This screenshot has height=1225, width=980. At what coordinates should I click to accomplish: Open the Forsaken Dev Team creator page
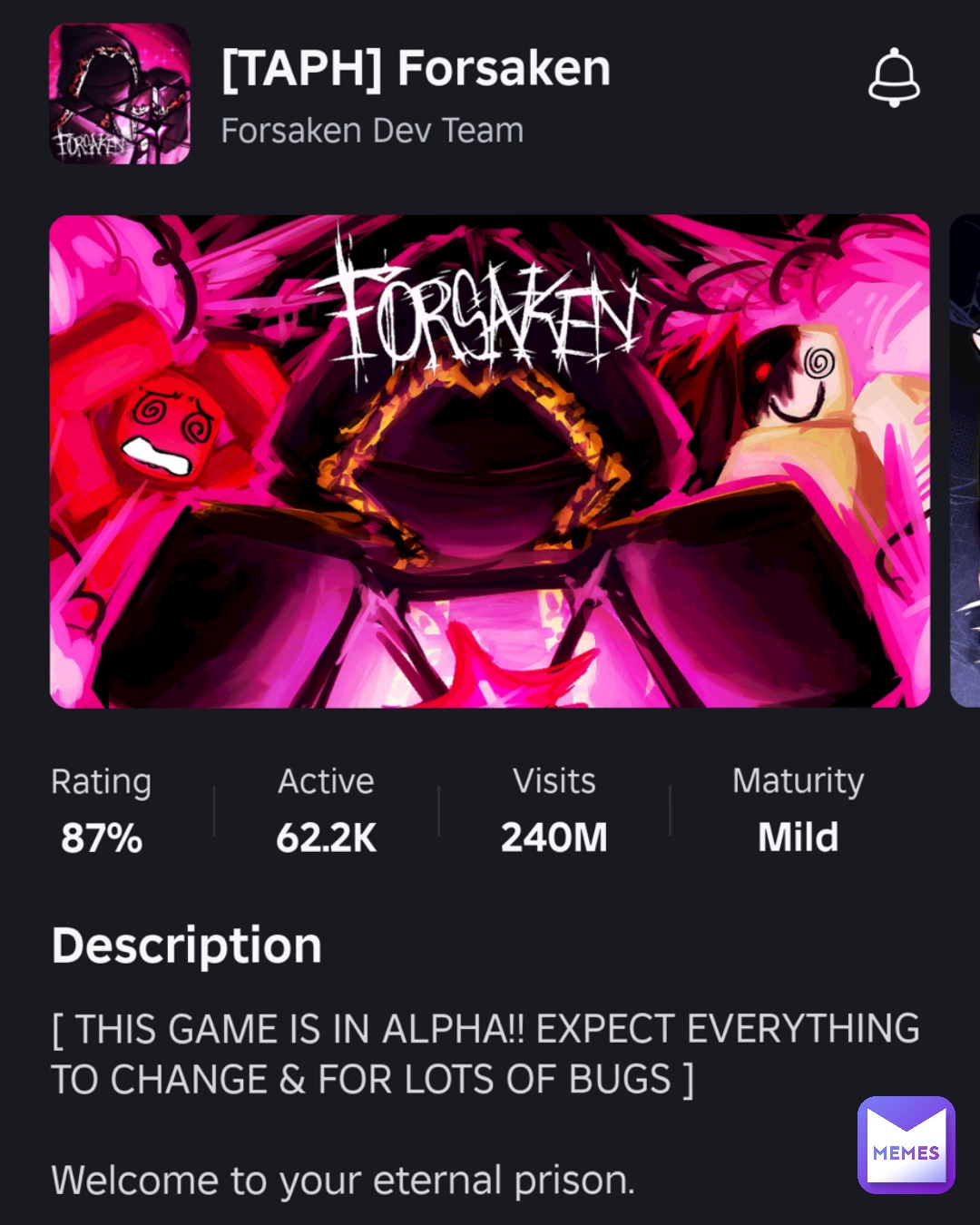click(372, 131)
